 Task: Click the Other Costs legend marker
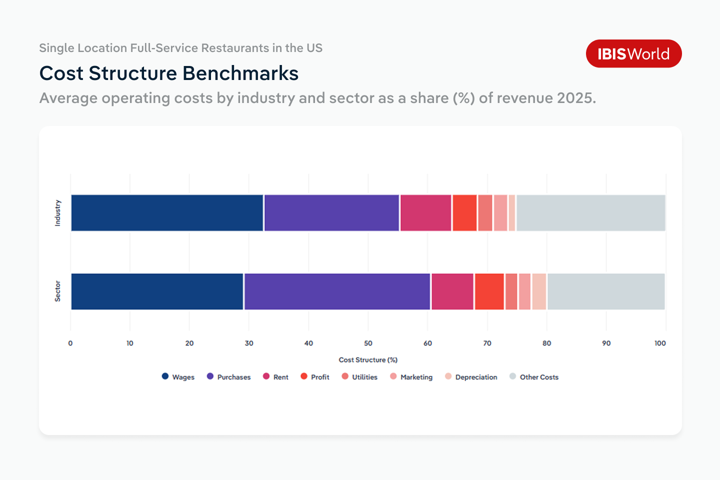coord(513,377)
